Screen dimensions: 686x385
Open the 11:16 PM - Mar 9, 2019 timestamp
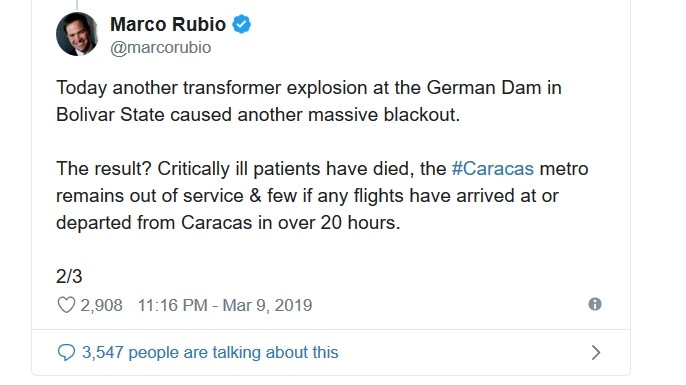click(225, 305)
